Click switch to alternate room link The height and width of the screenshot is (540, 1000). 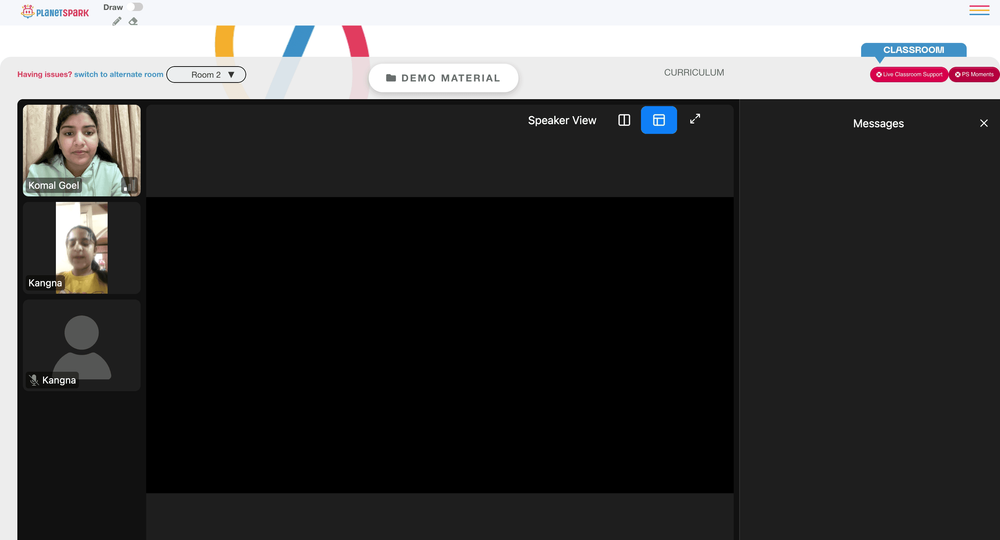point(119,75)
